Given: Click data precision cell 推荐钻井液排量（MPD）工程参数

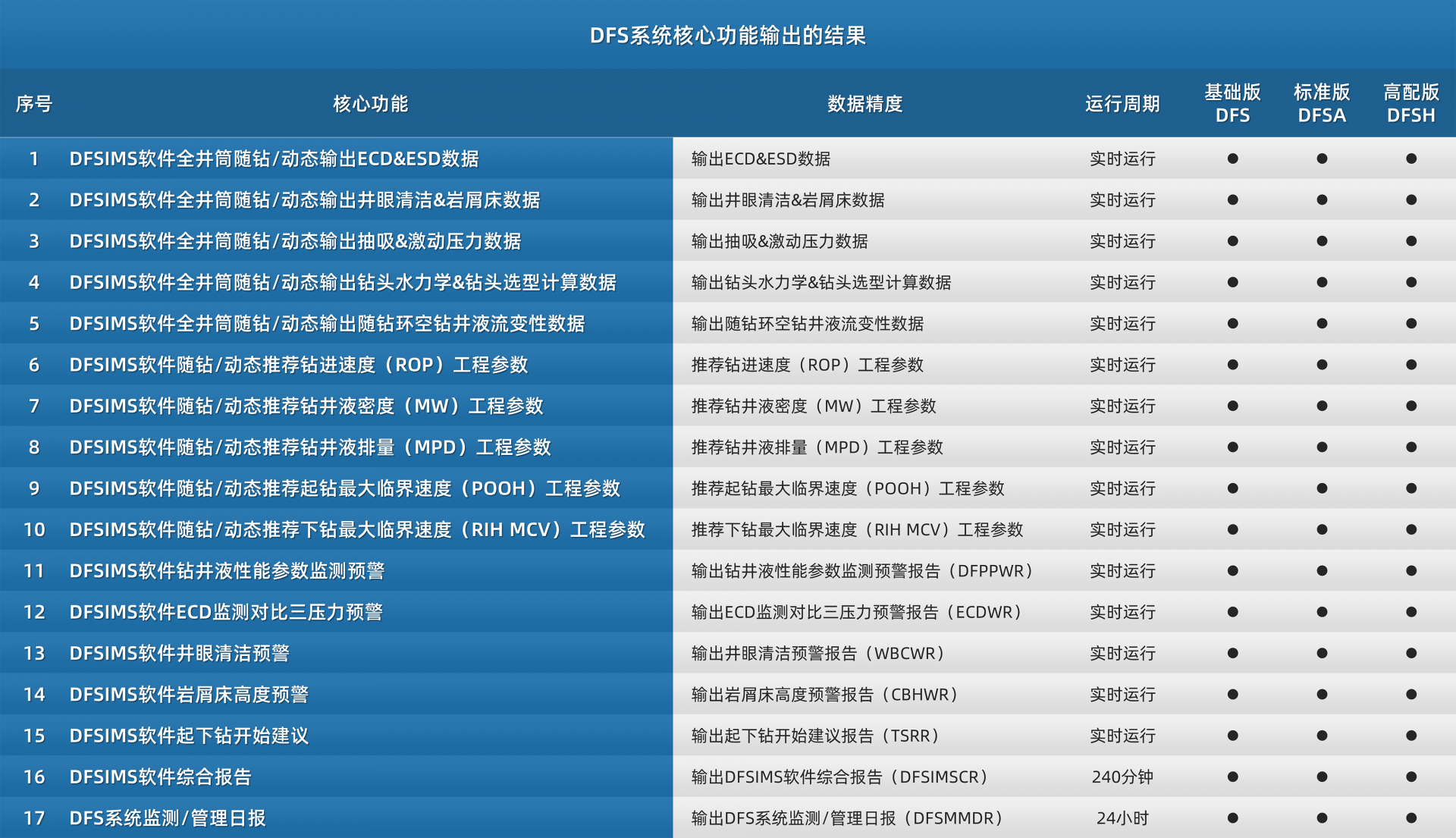Looking at the screenshot, I should click(817, 447).
